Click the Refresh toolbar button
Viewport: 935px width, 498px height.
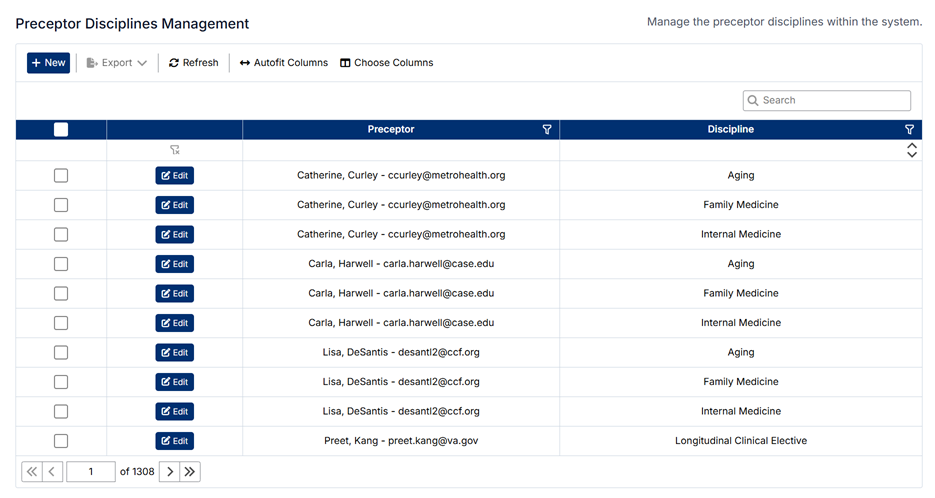[x=193, y=63]
